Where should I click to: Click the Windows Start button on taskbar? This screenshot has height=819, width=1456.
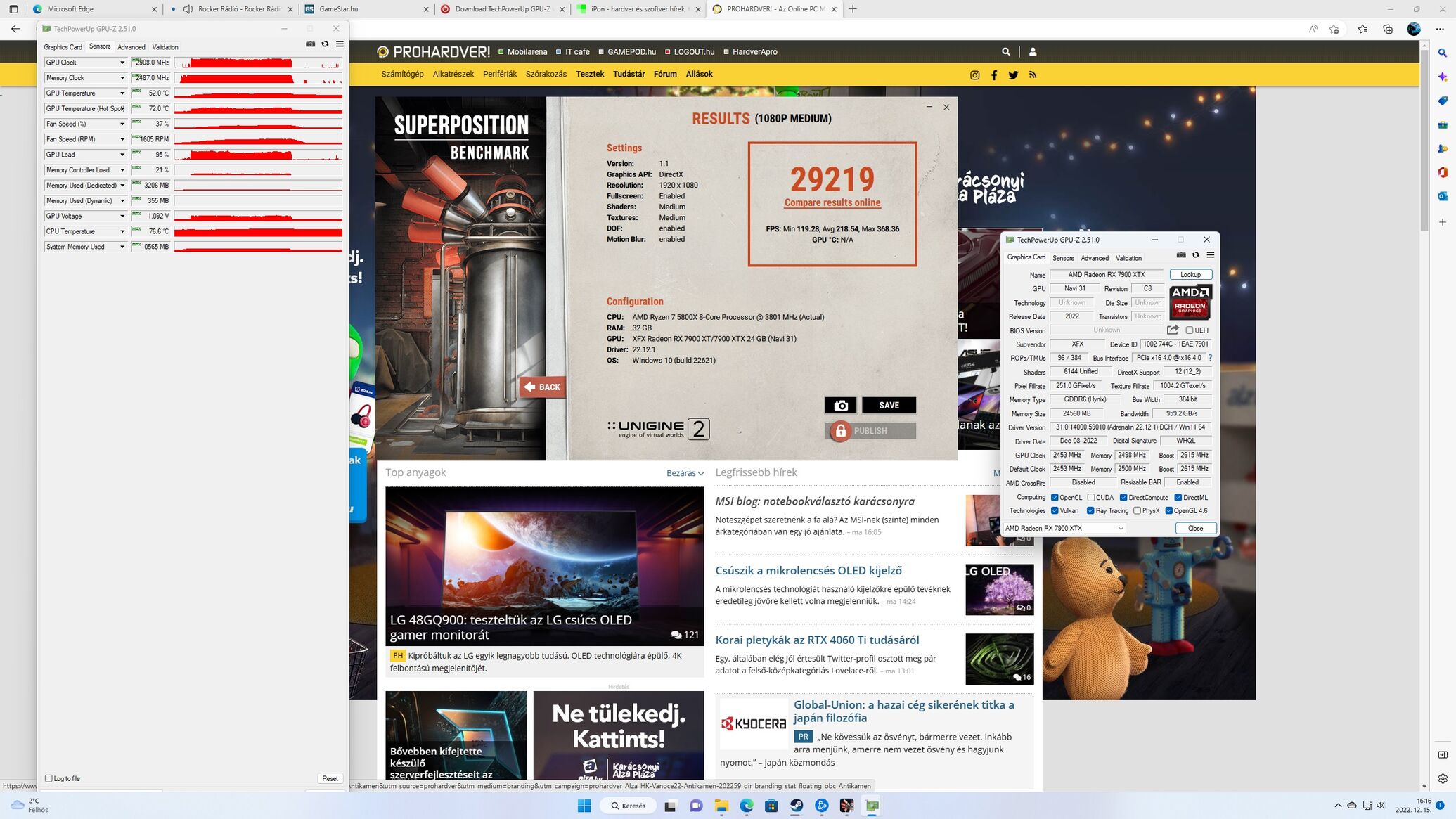(584, 806)
